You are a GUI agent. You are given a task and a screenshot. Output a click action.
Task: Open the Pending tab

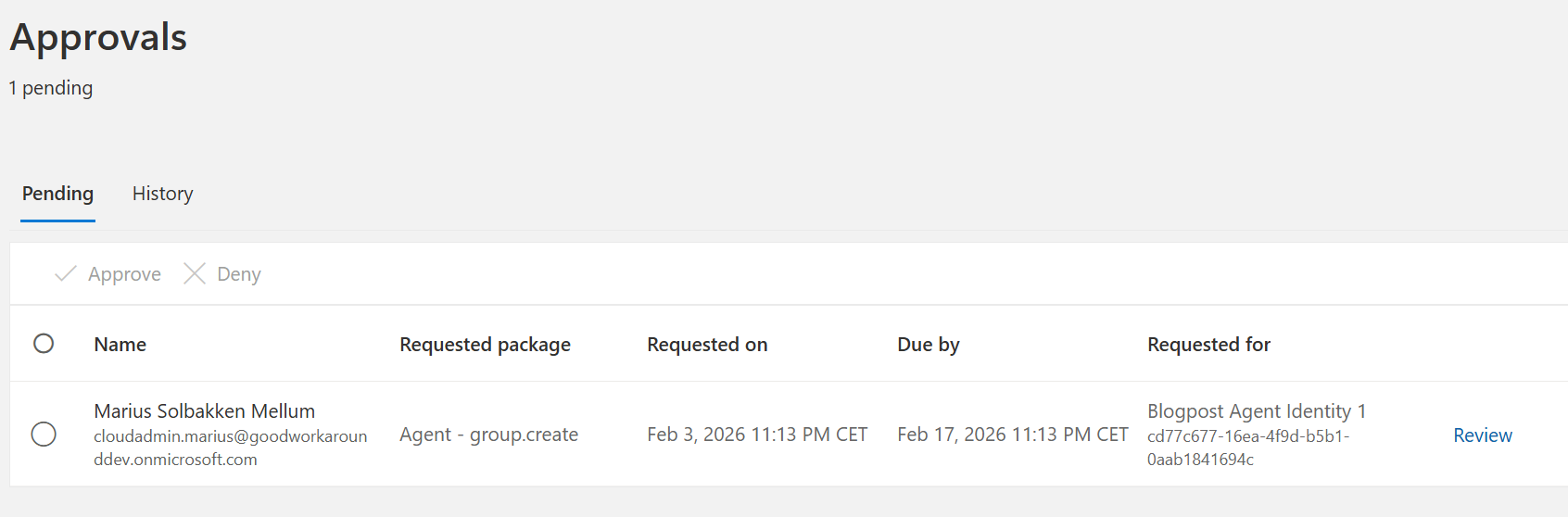click(57, 194)
